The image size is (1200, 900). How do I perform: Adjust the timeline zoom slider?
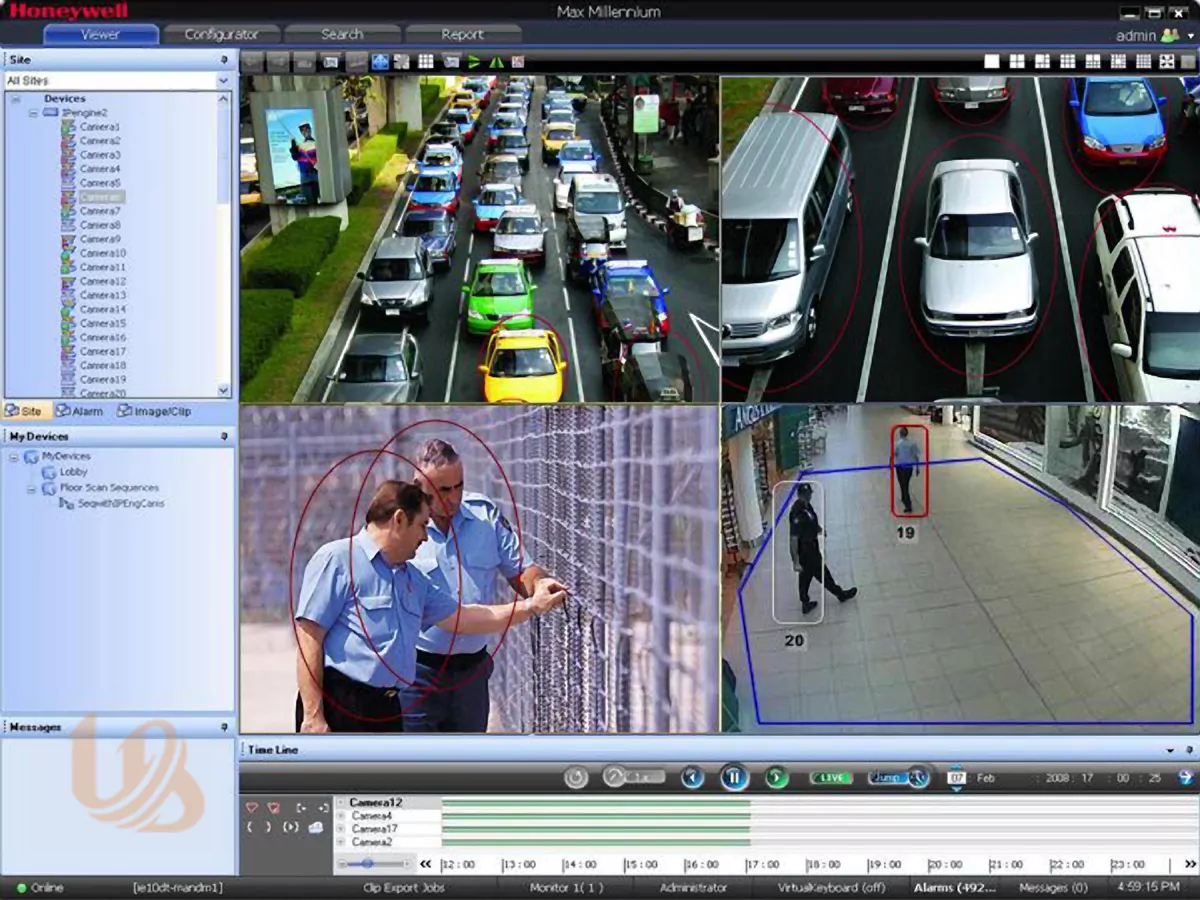[368, 863]
